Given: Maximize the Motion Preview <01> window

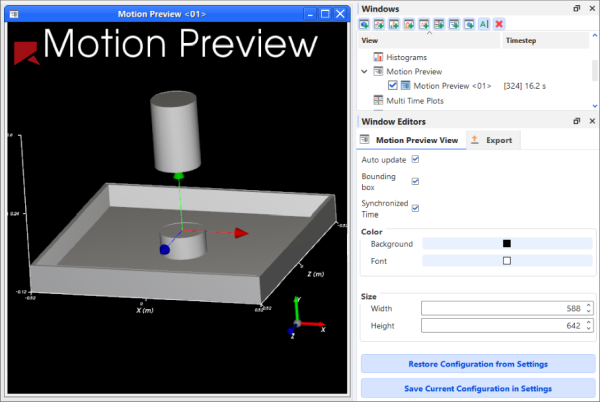Looking at the screenshot, I should pos(325,14).
